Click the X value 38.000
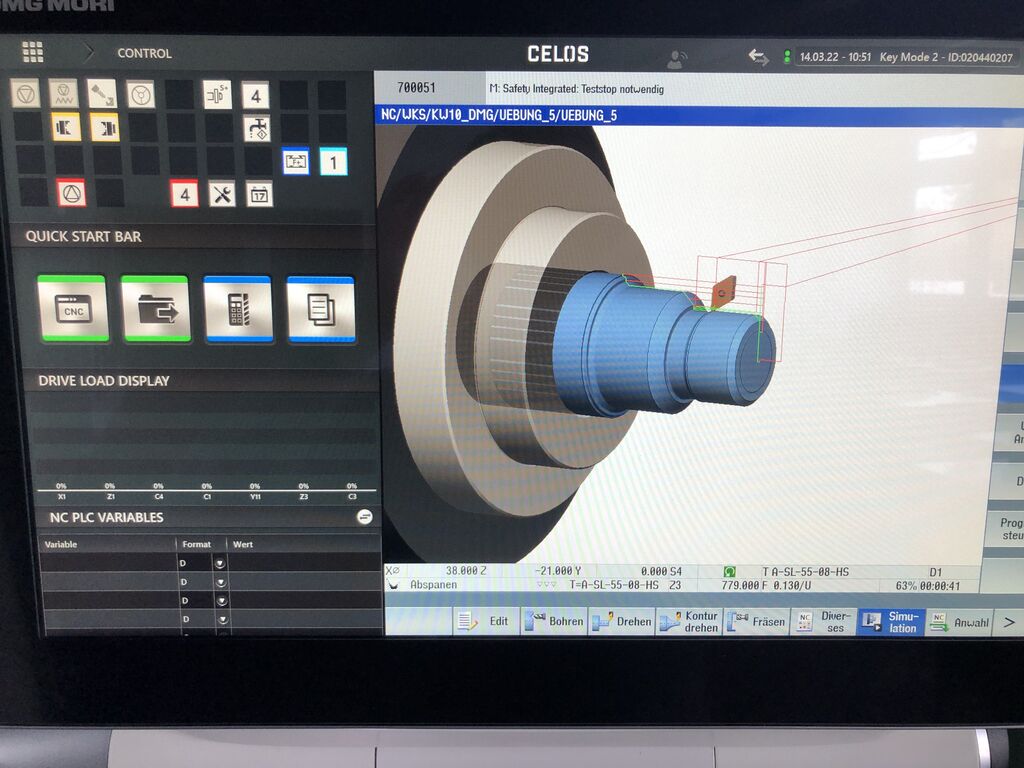 coord(462,570)
